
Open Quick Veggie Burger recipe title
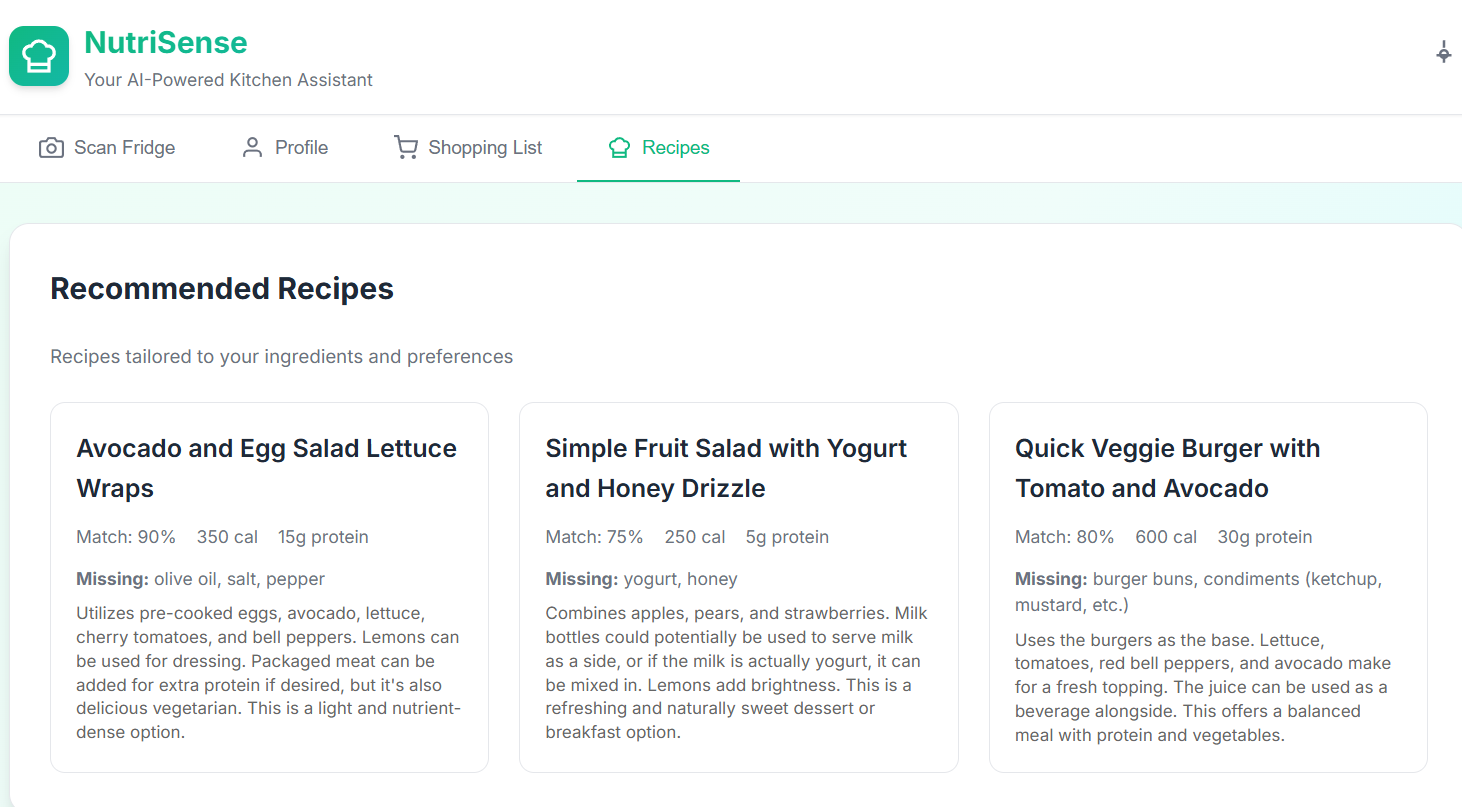pyautogui.click(x=1167, y=468)
